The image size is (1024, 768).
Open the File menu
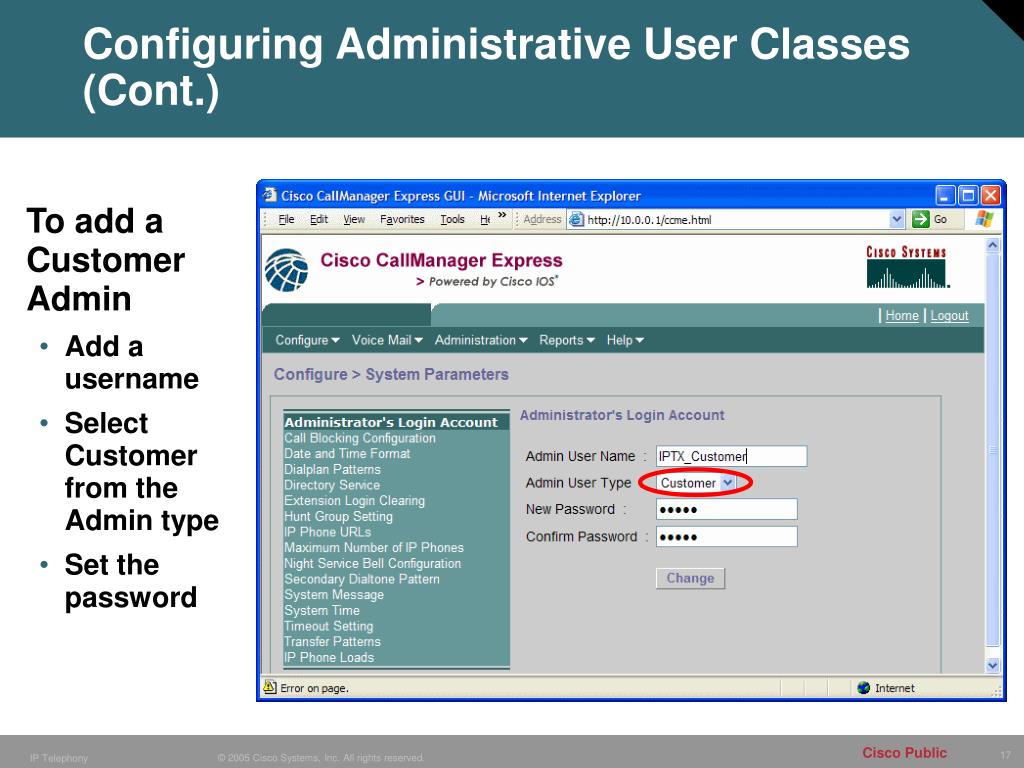(286, 219)
